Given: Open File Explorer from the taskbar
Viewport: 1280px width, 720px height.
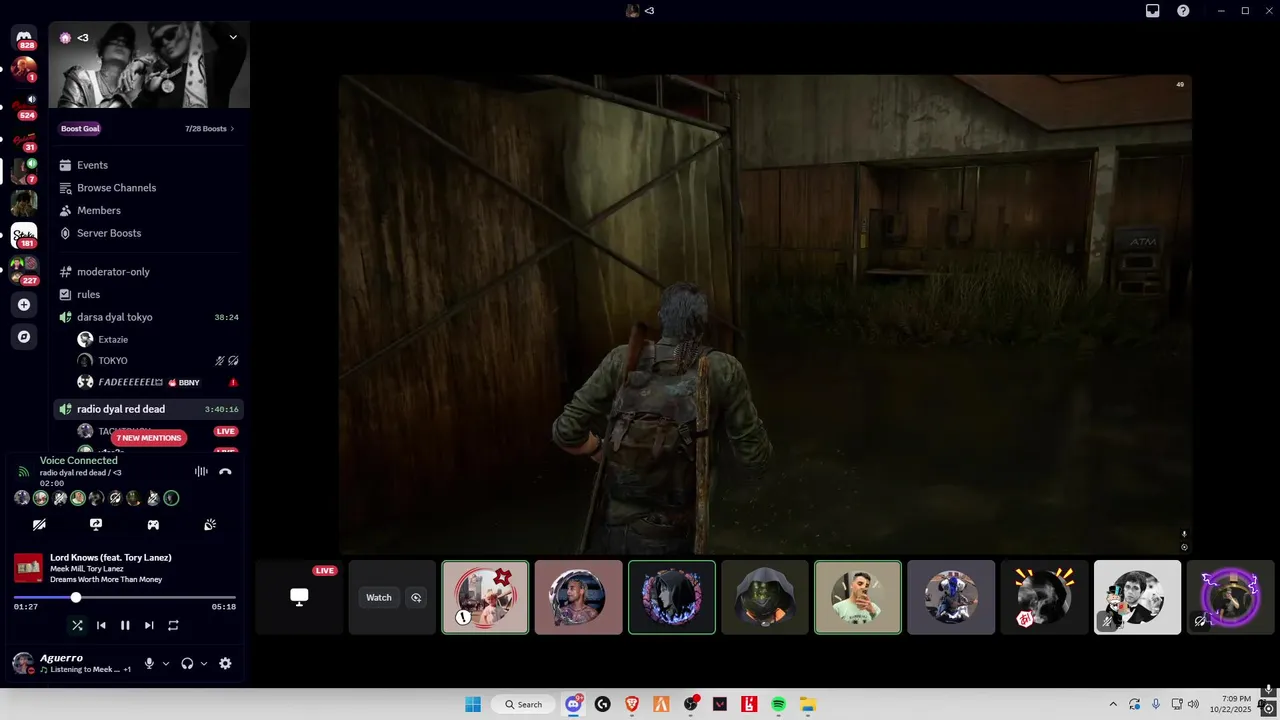Looking at the screenshot, I should (807, 704).
